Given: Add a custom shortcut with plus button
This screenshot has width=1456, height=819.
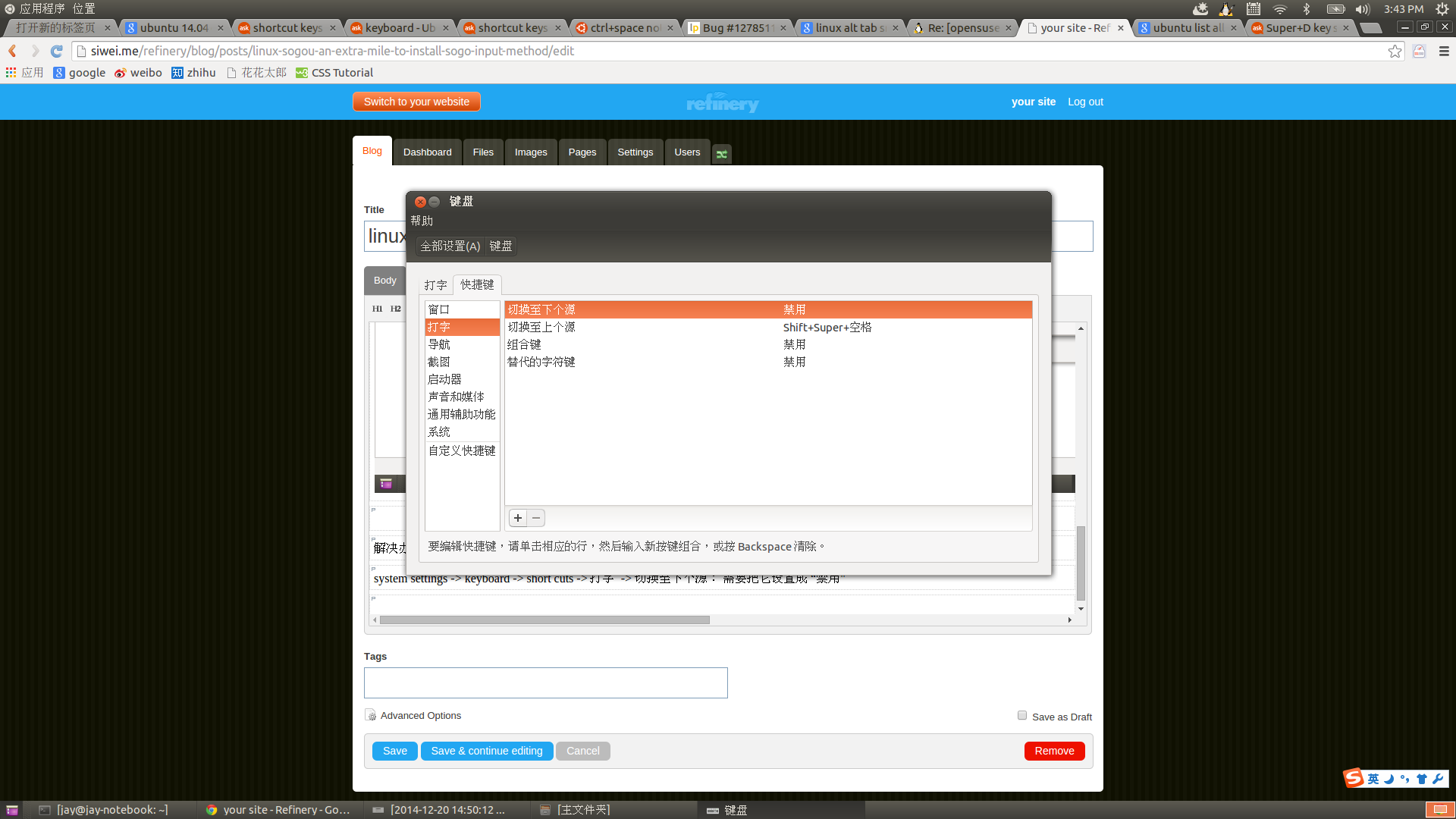Looking at the screenshot, I should click(x=518, y=518).
